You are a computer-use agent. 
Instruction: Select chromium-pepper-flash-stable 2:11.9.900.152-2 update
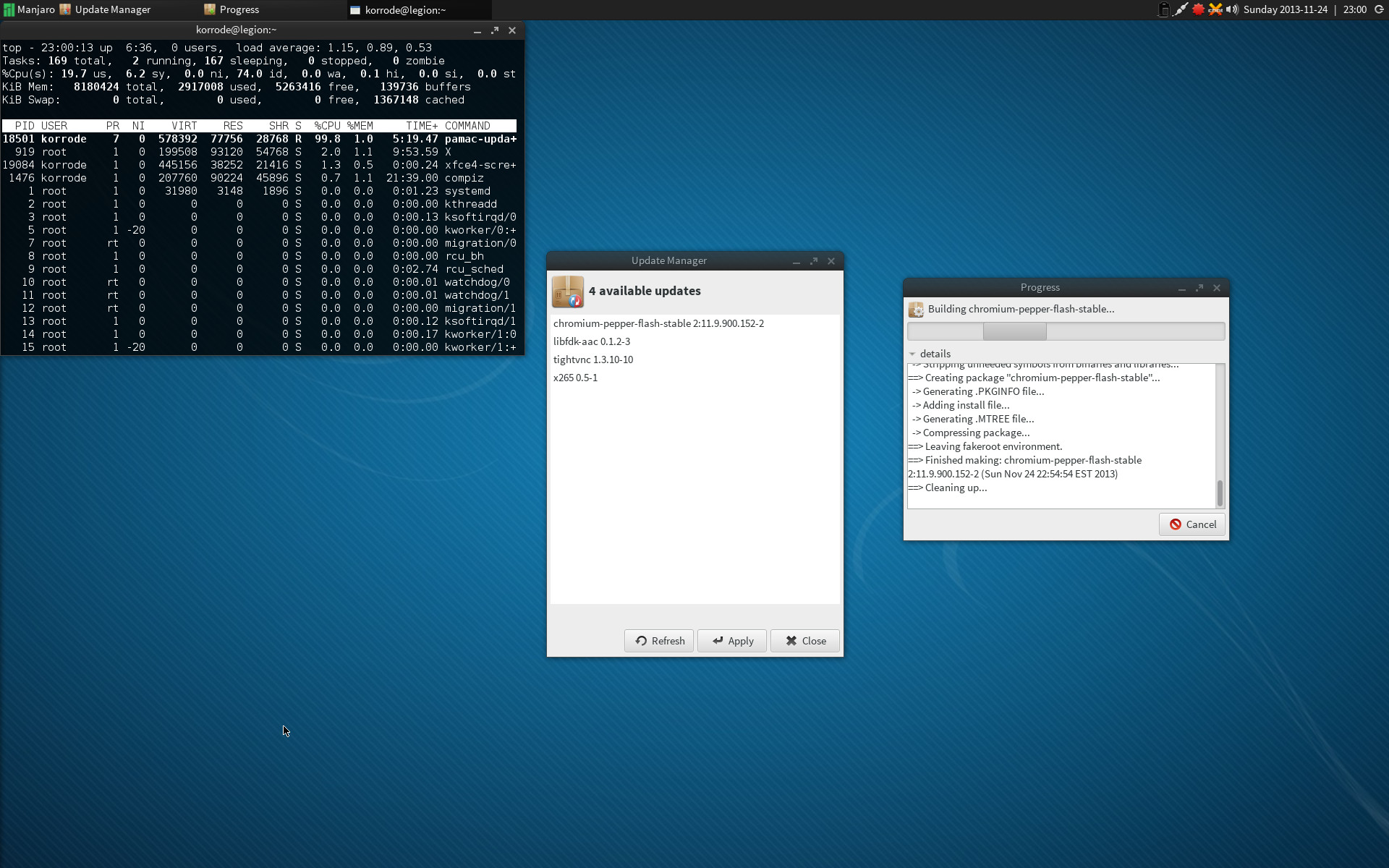point(694,323)
